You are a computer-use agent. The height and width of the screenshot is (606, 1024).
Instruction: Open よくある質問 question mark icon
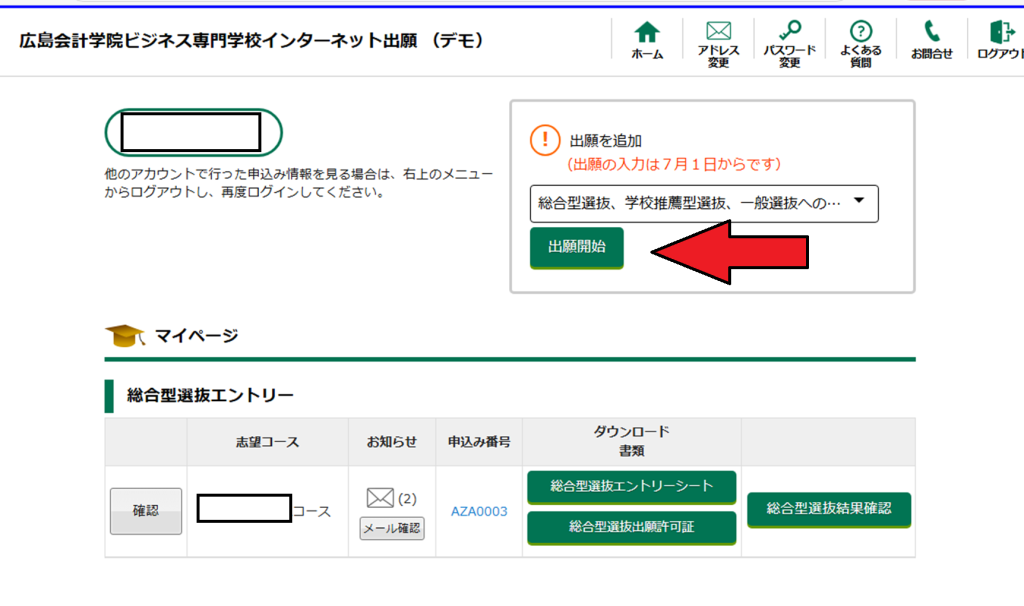[x=860, y=32]
